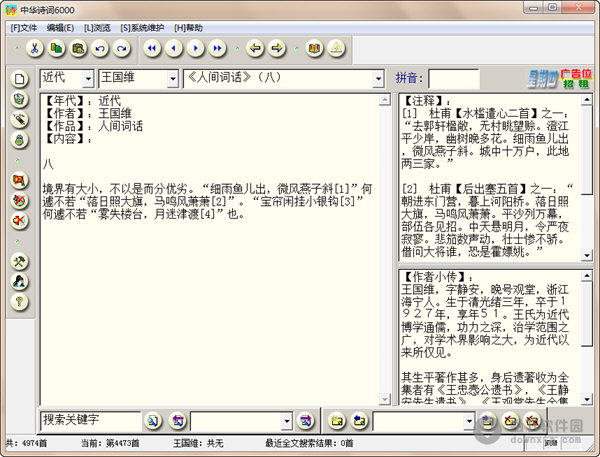600x457 pixels.
Task: Jump to last poem with double-right arrows
Action: pyautogui.click(x=217, y=49)
